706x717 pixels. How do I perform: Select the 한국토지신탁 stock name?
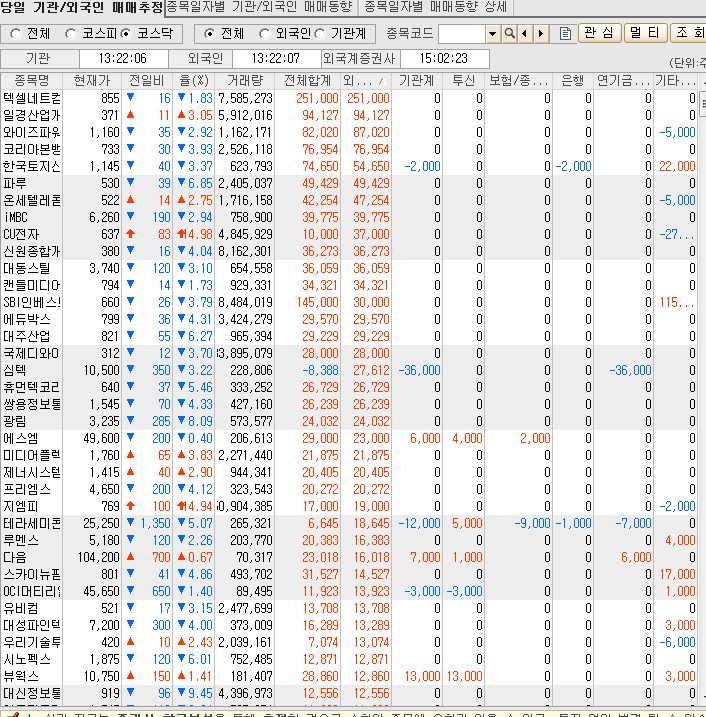[x=32, y=166]
